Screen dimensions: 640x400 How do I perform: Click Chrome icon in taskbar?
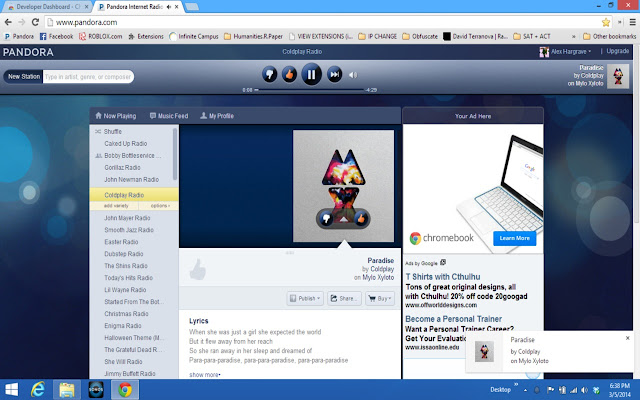125,390
